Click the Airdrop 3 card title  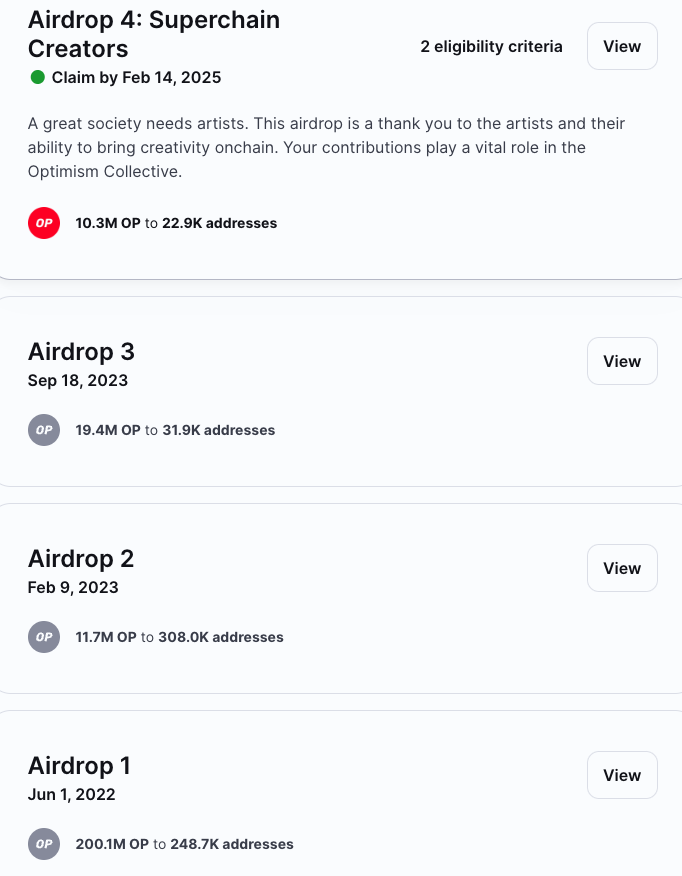[81, 352]
